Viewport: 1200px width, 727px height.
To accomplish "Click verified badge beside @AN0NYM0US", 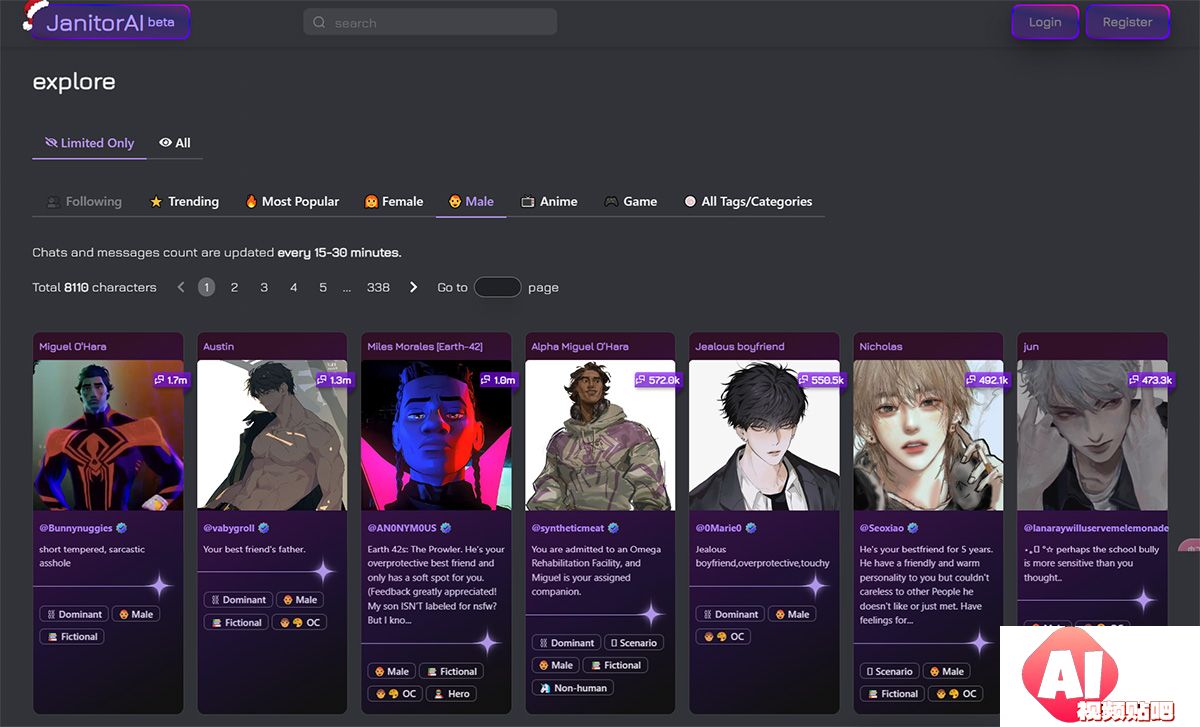I will click(446, 527).
